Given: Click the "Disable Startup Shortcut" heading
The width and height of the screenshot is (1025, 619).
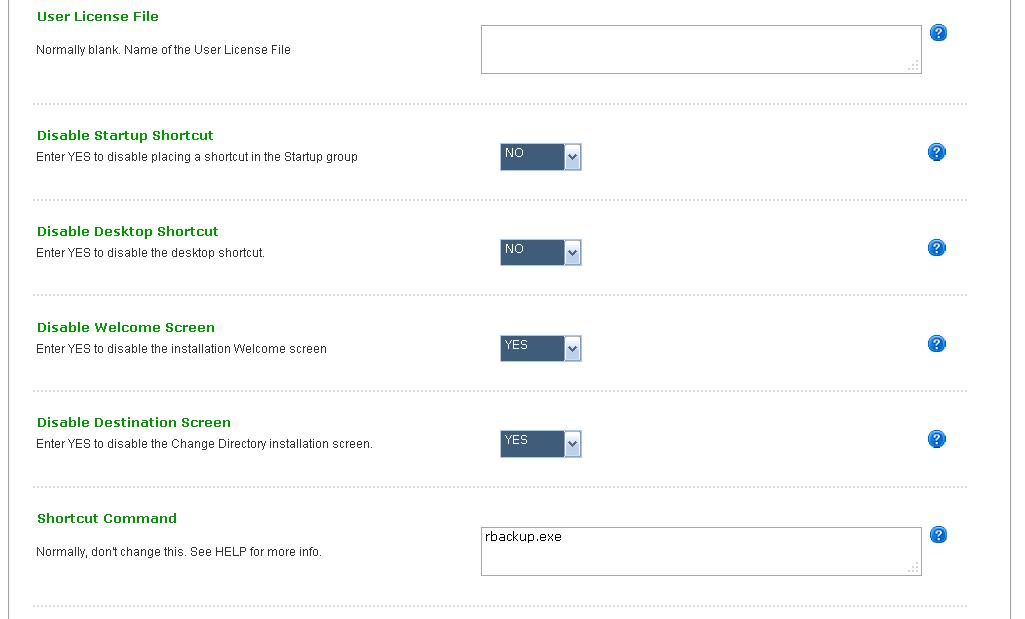Looking at the screenshot, I should click(x=125, y=136).
